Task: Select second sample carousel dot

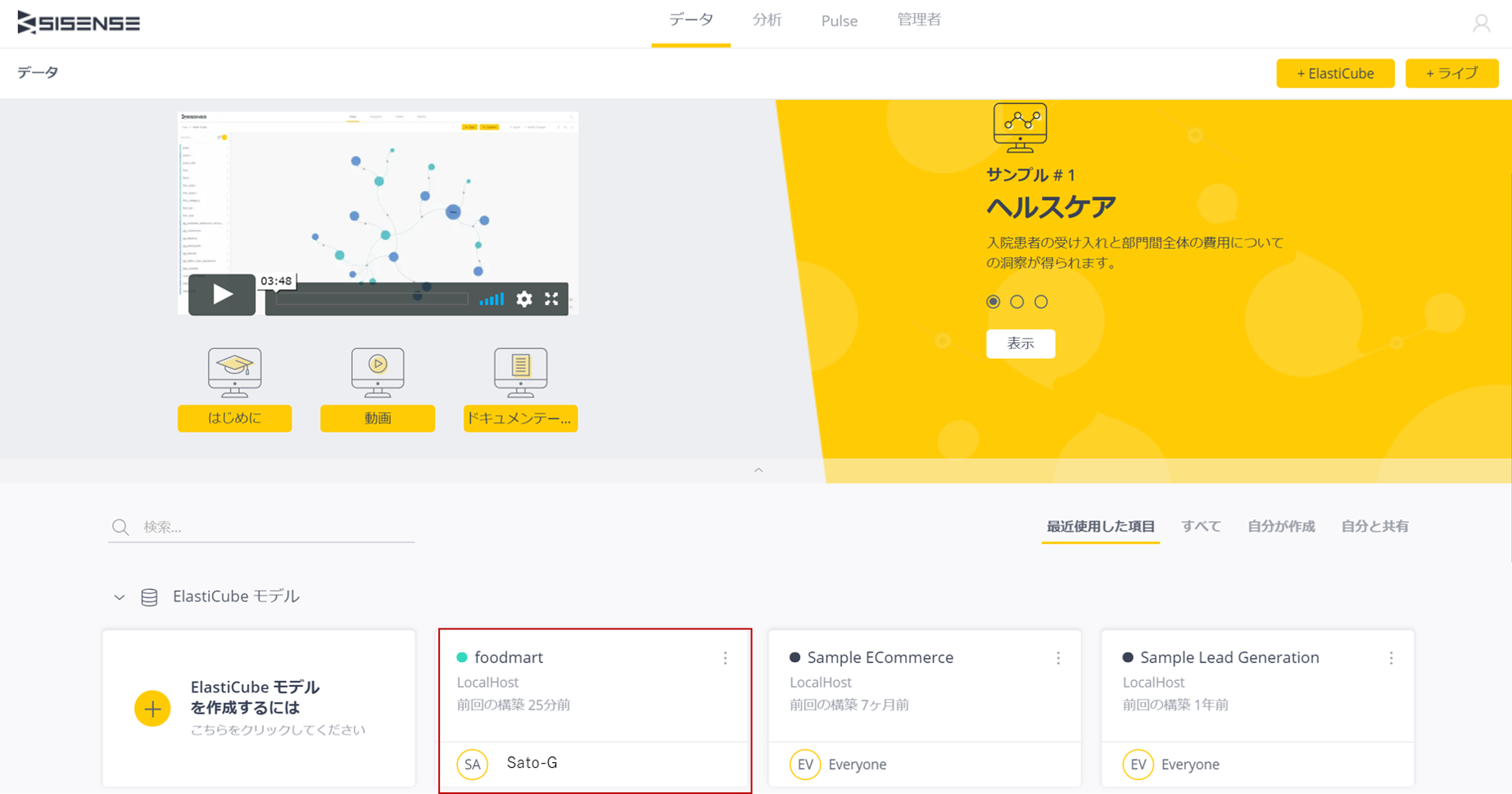Action: (1017, 302)
